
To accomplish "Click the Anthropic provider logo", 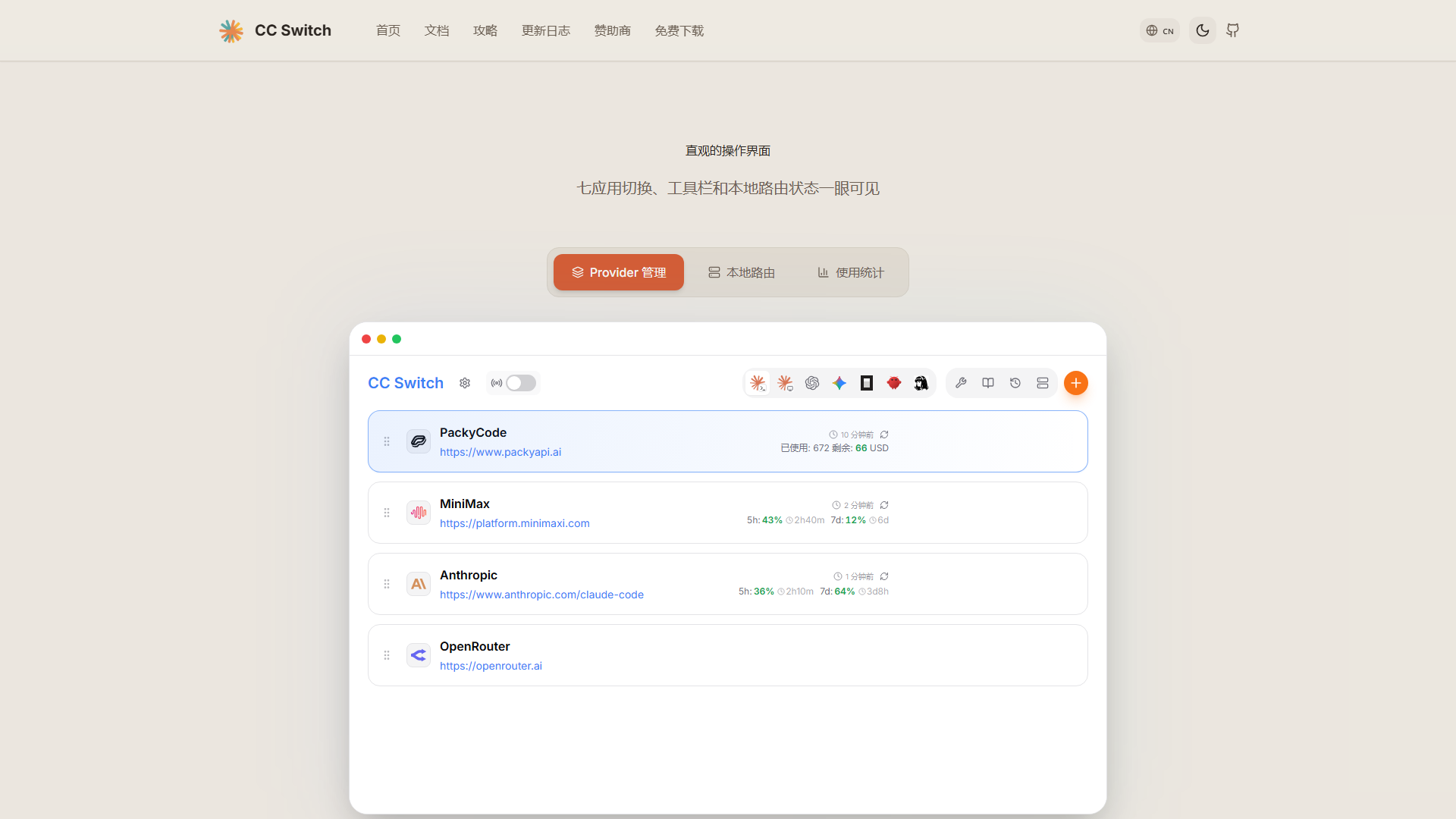I will pos(419,584).
